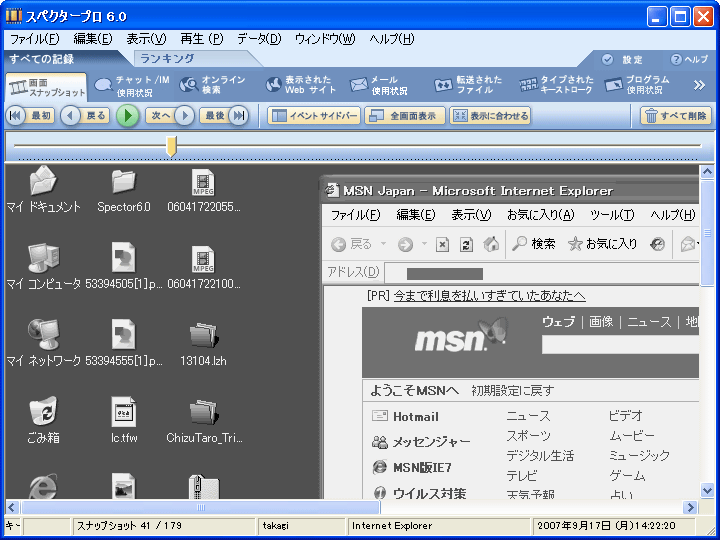
Task: Open the オンライン検索 category
Action: (x=213, y=85)
